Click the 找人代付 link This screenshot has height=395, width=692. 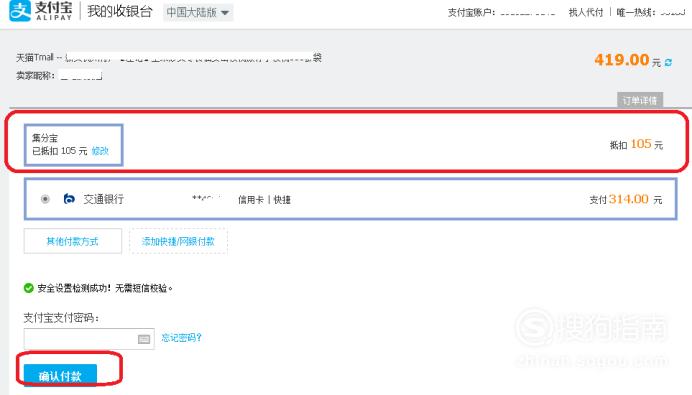[585, 12]
